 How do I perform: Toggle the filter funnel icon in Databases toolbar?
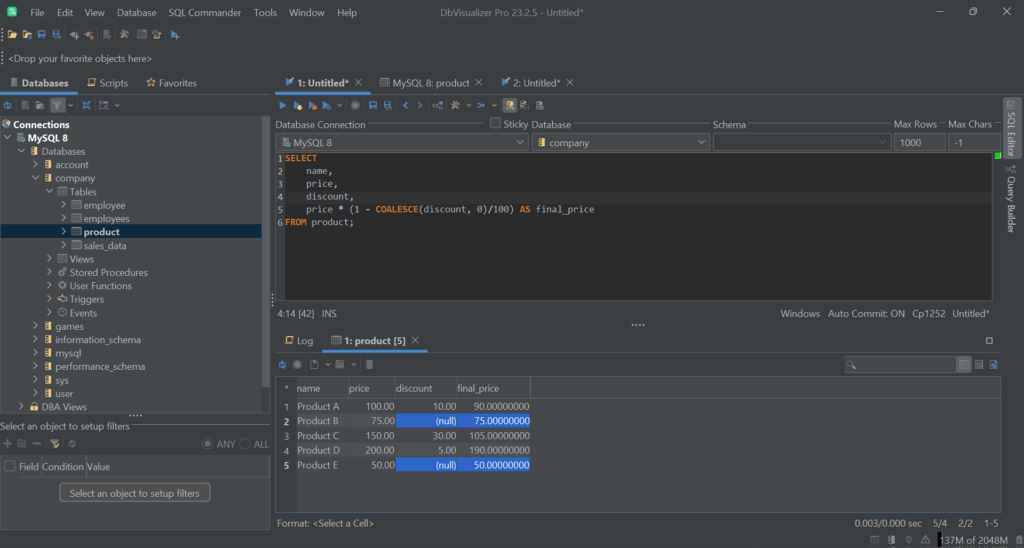[57, 105]
